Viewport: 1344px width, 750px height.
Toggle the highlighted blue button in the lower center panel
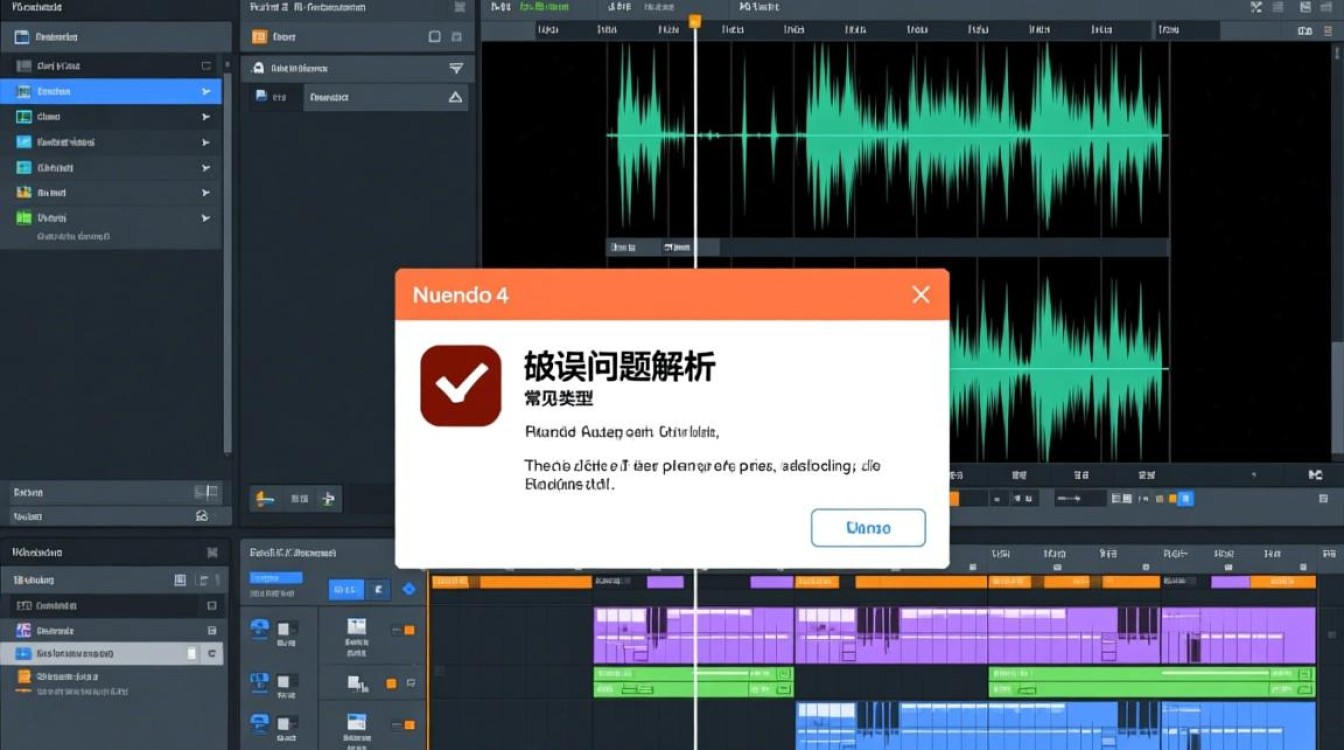346,589
